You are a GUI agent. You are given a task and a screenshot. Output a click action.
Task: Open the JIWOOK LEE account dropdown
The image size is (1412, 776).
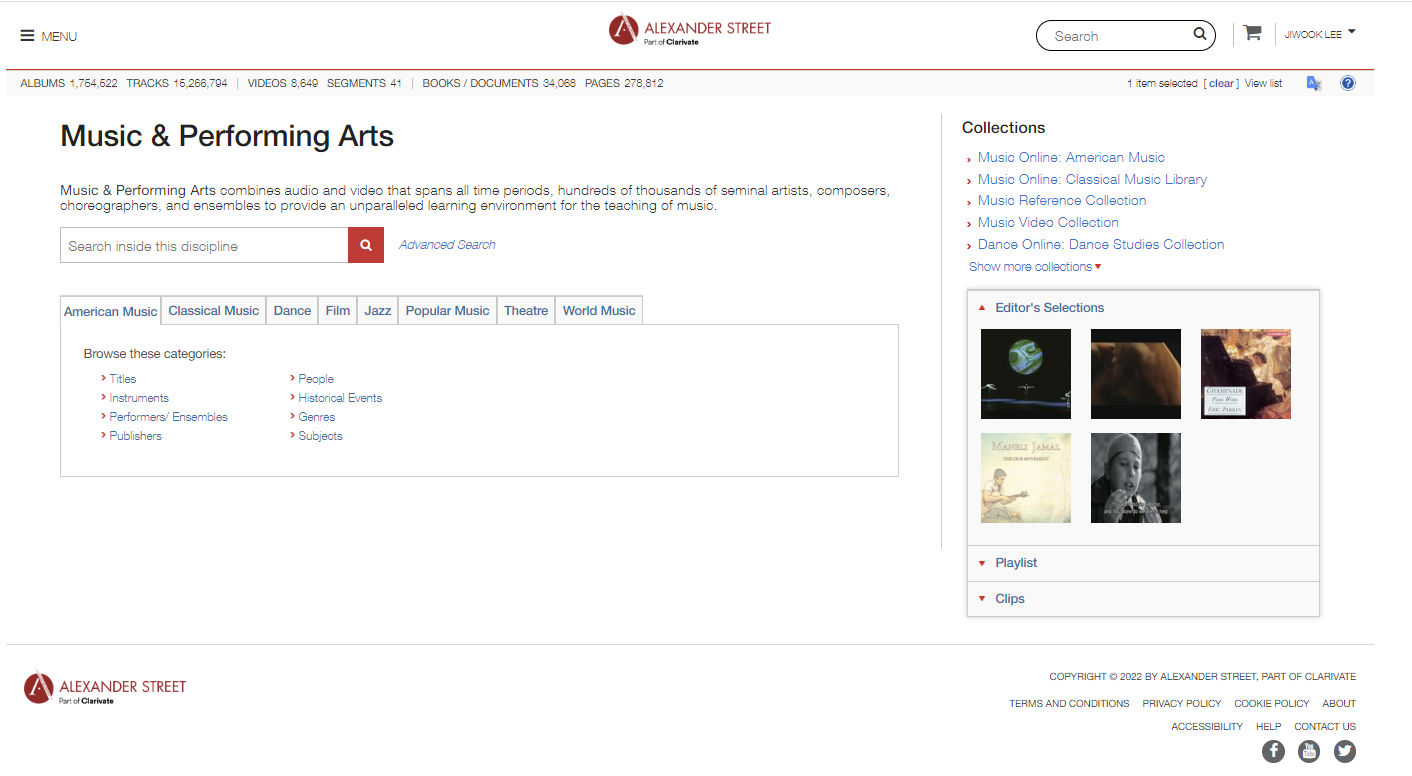(1320, 34)
